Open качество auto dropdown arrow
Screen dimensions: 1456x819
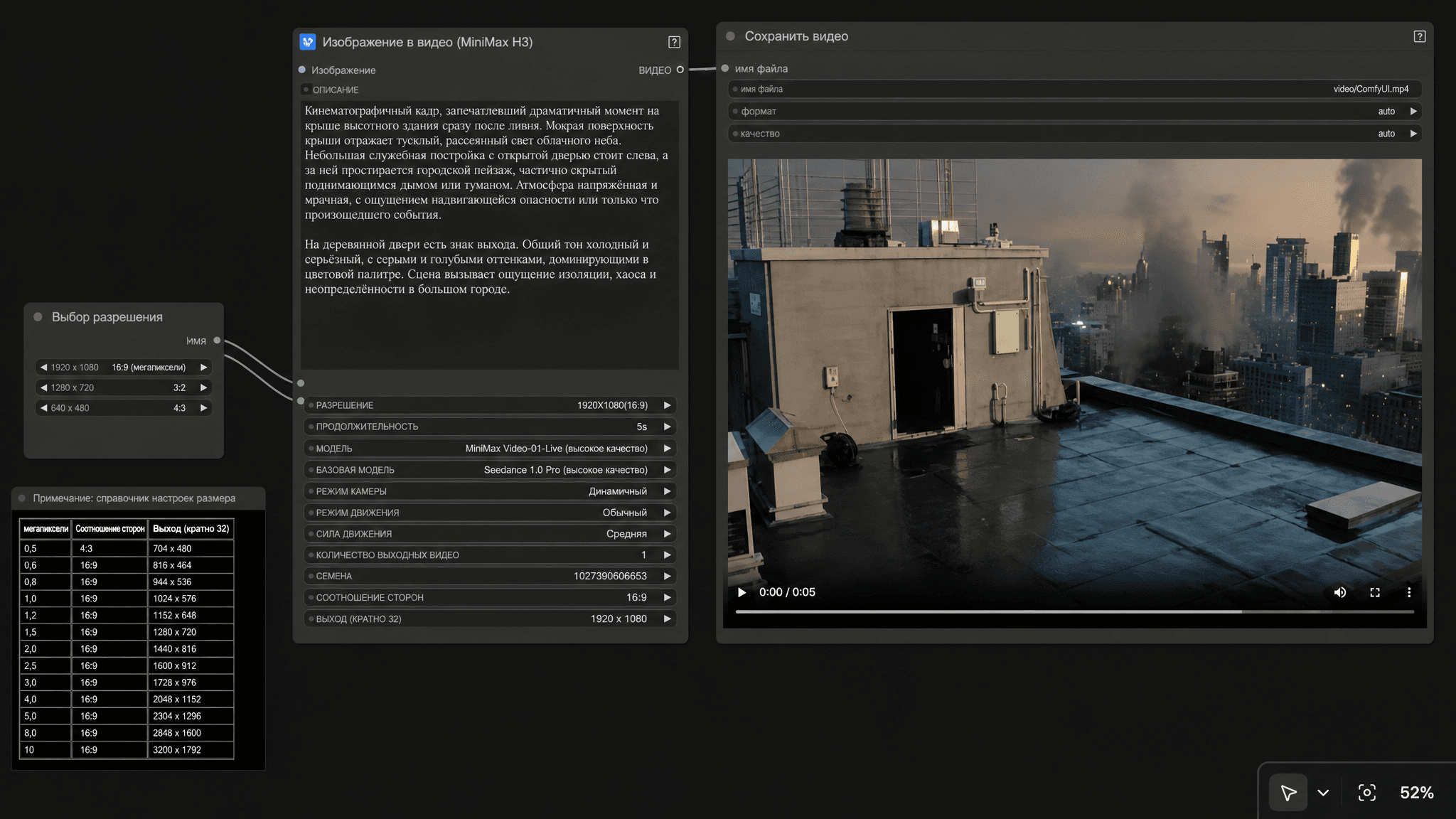coord(1413,134)
